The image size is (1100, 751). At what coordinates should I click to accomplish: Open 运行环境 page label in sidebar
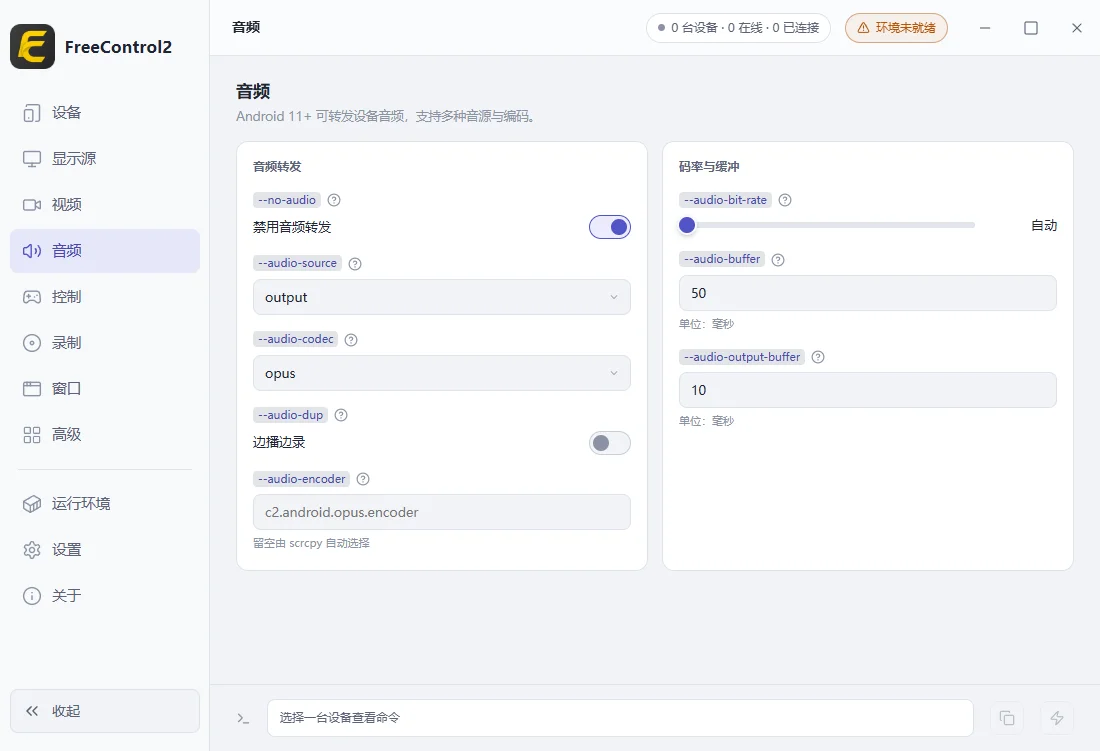click(x=81, y=503)
